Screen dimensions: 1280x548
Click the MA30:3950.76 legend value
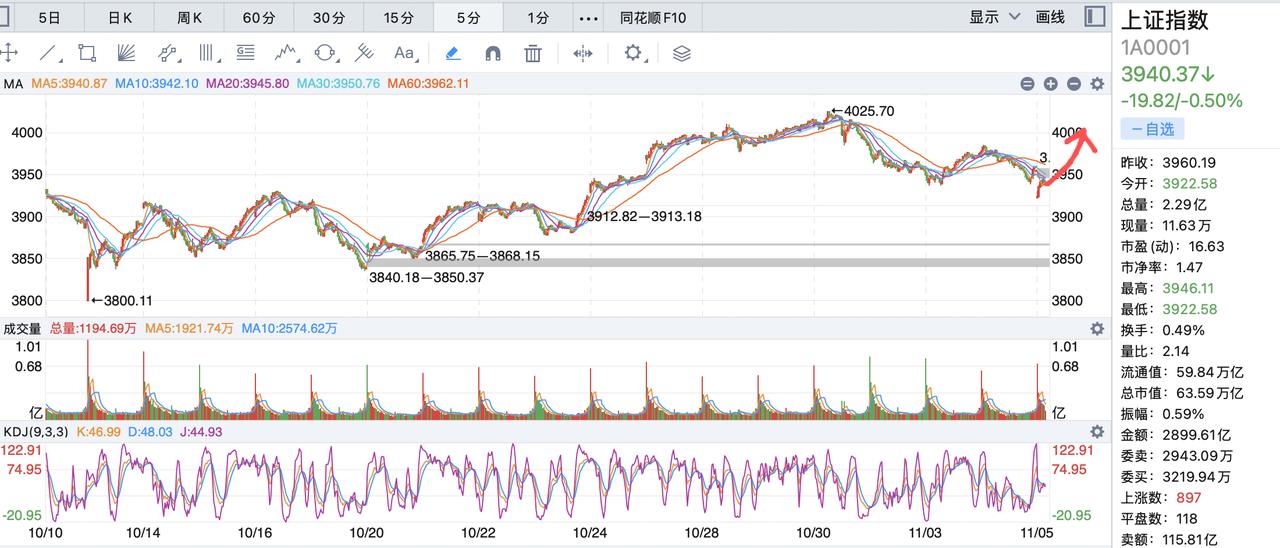[x=338, y=84]
